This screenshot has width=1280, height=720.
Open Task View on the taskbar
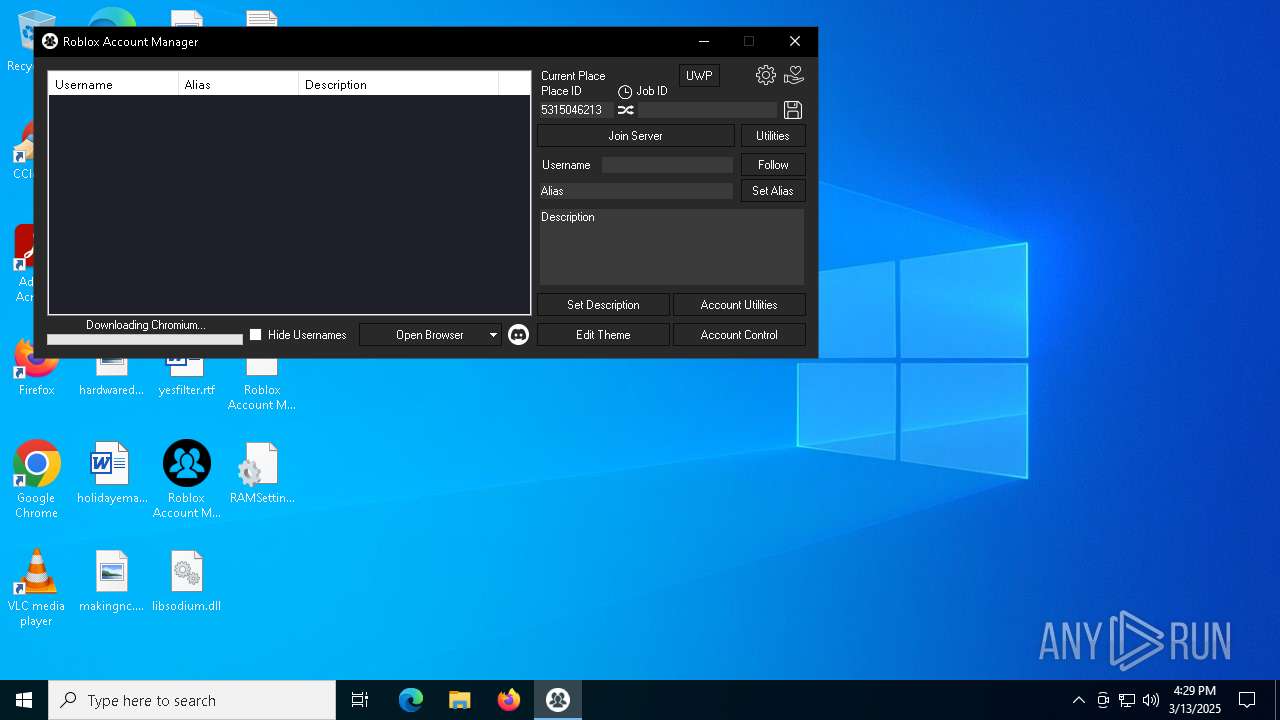(360, 700)
